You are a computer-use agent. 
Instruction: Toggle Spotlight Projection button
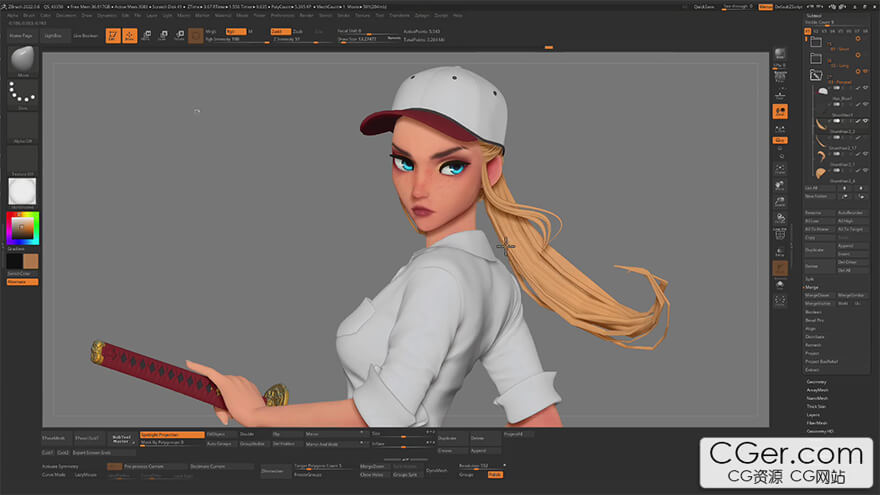pos(172,434)
